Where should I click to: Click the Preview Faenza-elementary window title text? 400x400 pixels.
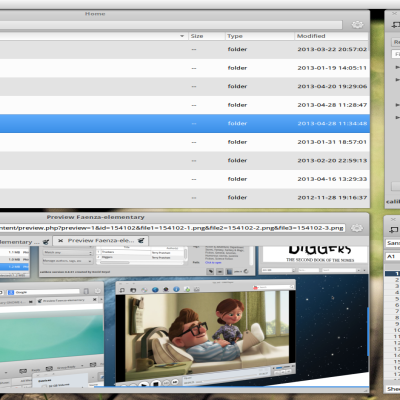(x=95, y=217)
